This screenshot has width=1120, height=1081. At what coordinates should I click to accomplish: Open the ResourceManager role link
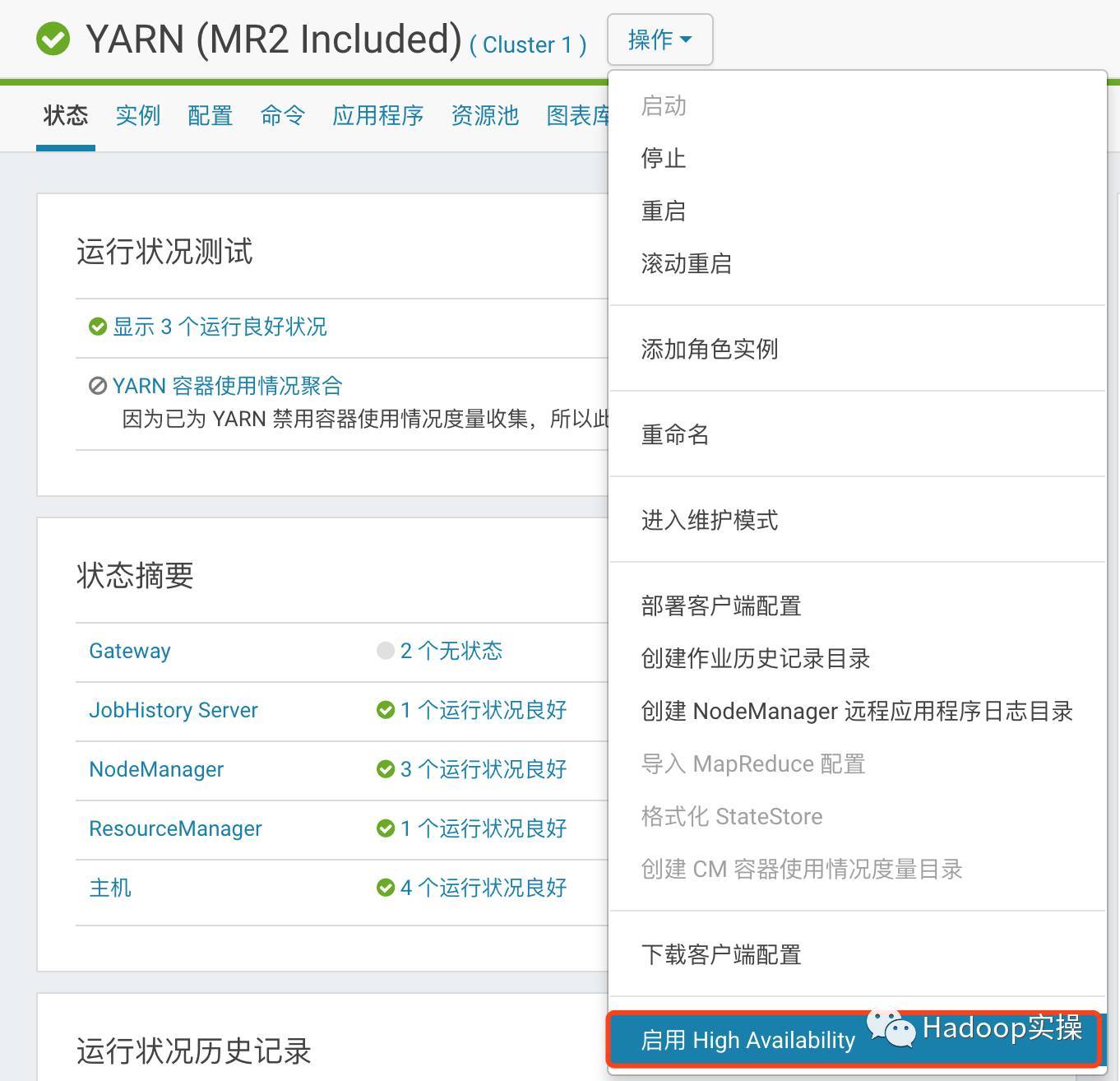(175, 828)
